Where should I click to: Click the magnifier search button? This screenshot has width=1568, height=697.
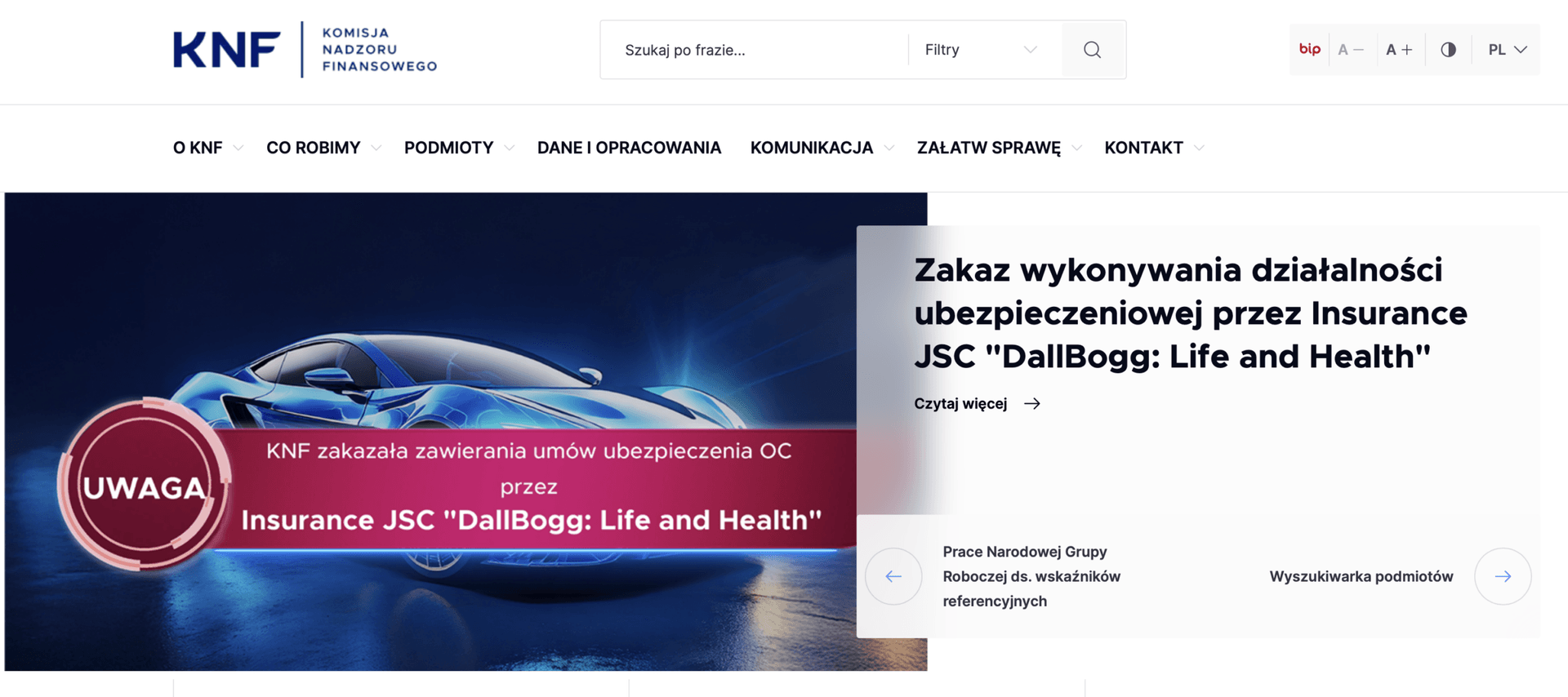(x=1093, y=50)
